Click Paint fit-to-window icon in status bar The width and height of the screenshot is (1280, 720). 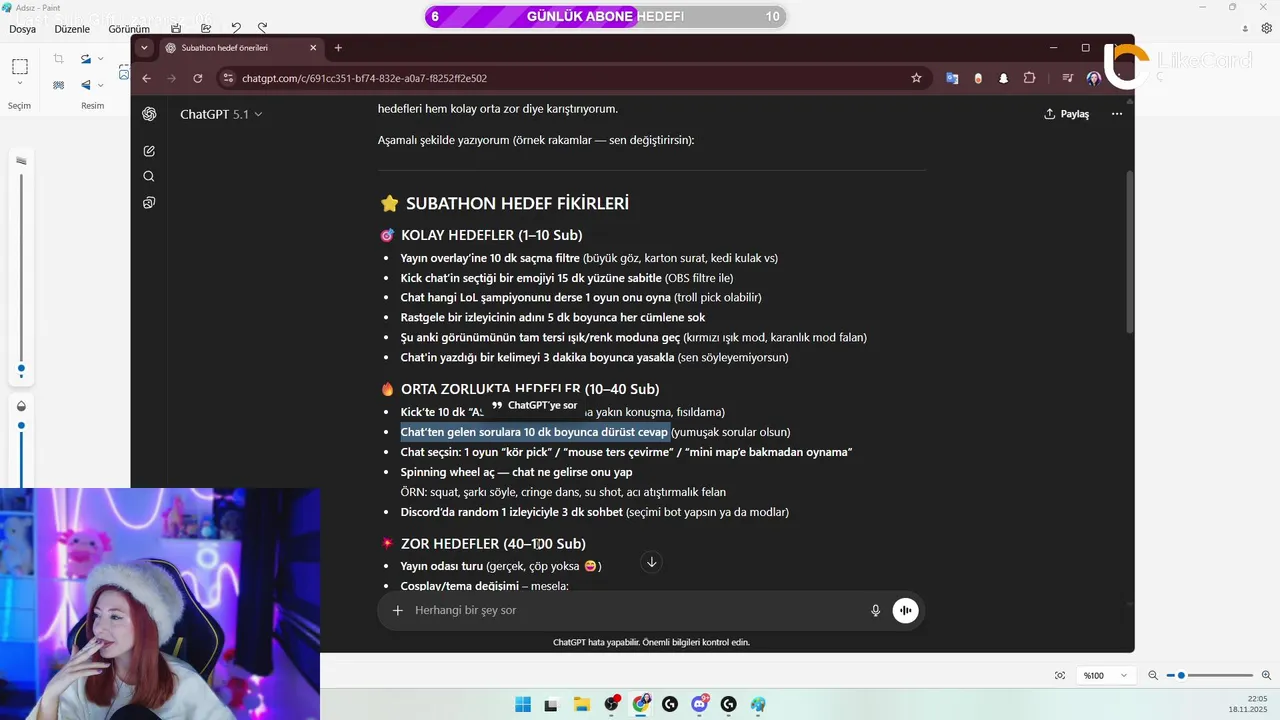pos(1060,676)
